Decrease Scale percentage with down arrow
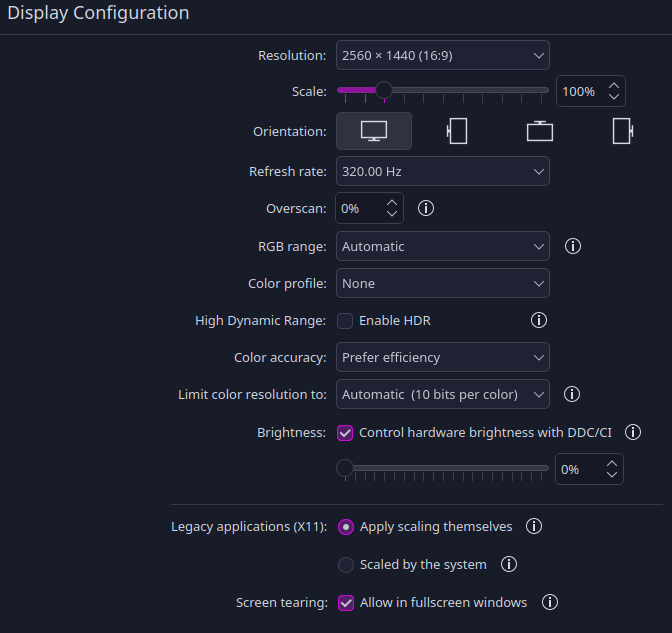Image resolution: width=672 pixels, height=633 pixels. point(614,96)
